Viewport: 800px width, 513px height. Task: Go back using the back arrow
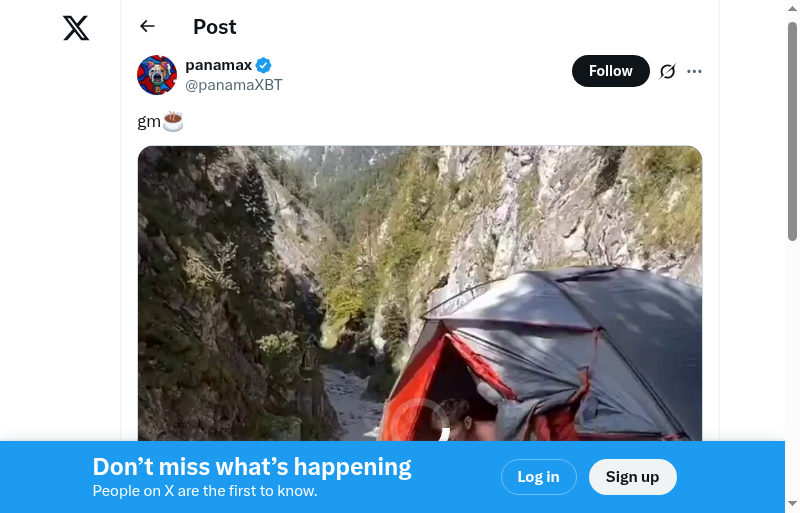148,27
